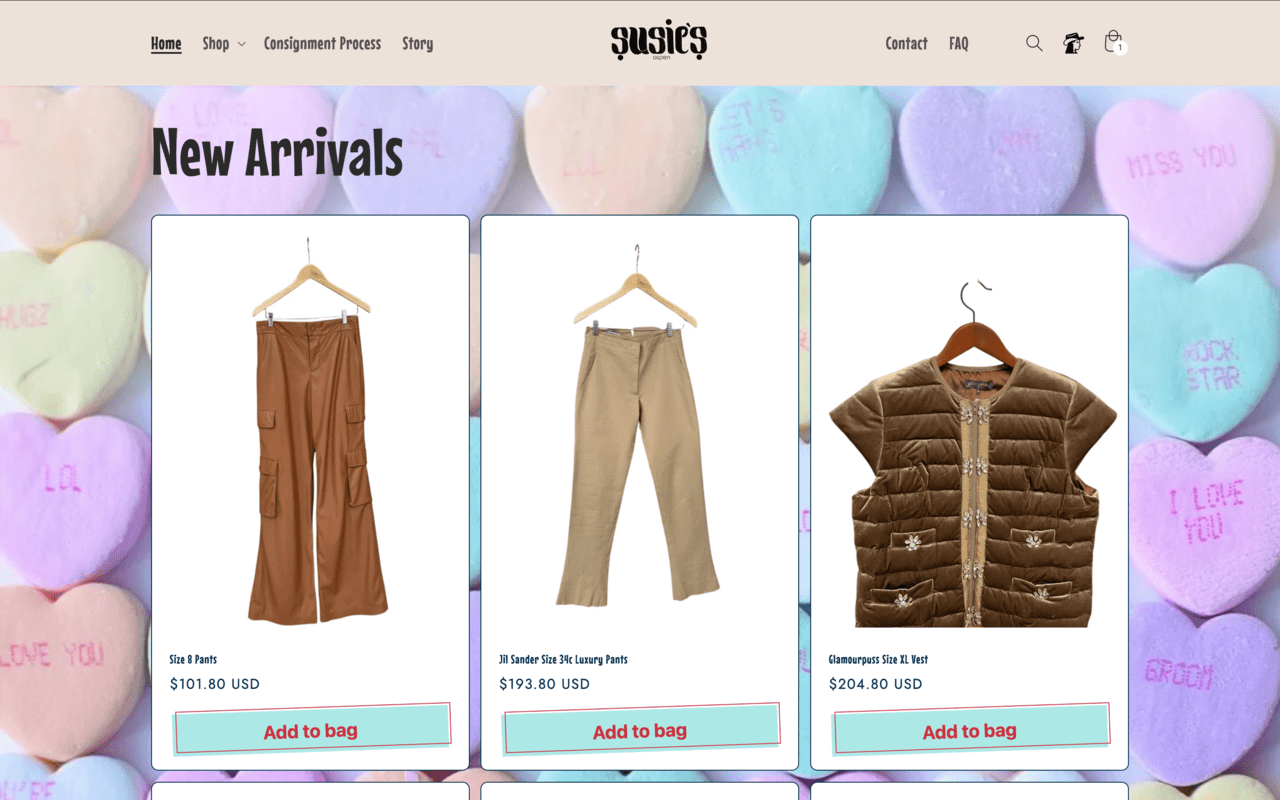
Task: Click the account profile icon
Action: (1073, 43)
